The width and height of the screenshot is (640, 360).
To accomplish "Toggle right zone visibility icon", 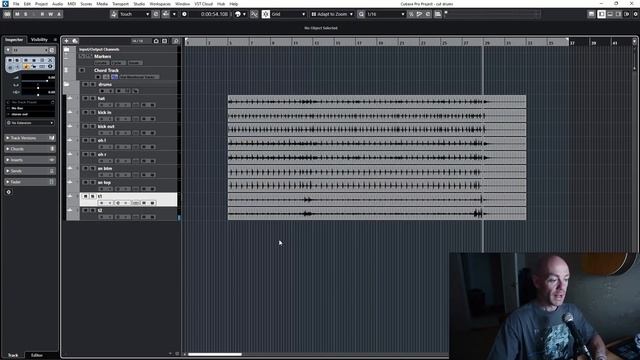I will tap(618, 14).
